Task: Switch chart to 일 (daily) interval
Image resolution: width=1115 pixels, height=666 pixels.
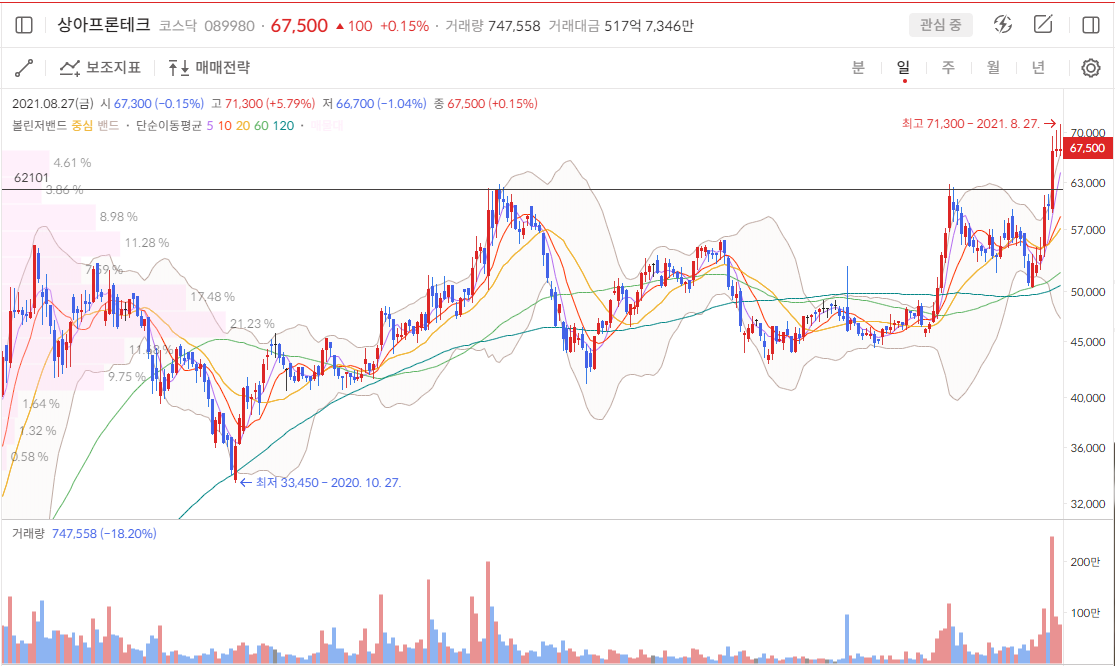Action: click(903, 68)
